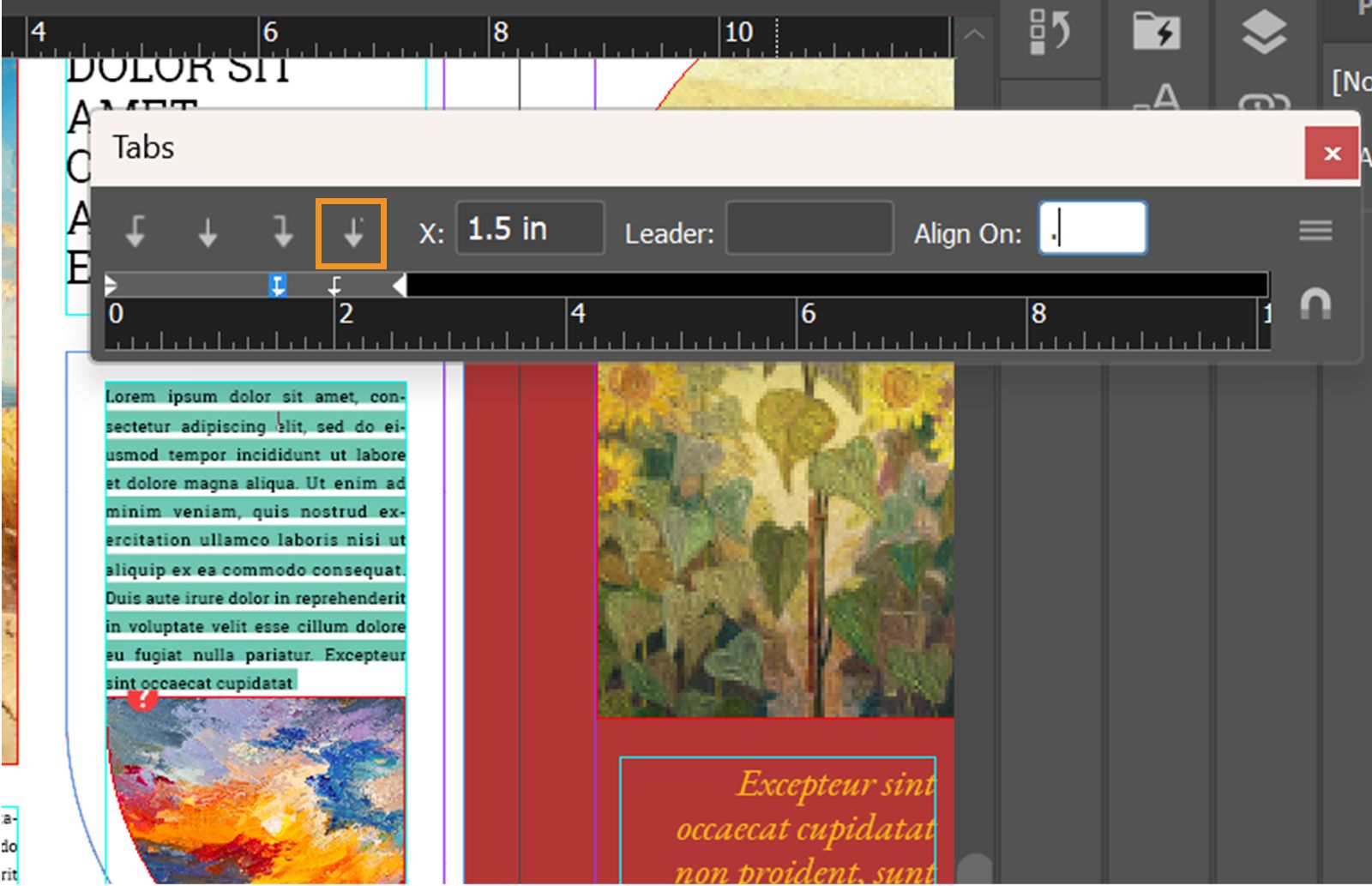This screenshot has height=886, width=1372.
Task: Click the Align On input field
Action: pos(1092,228)
